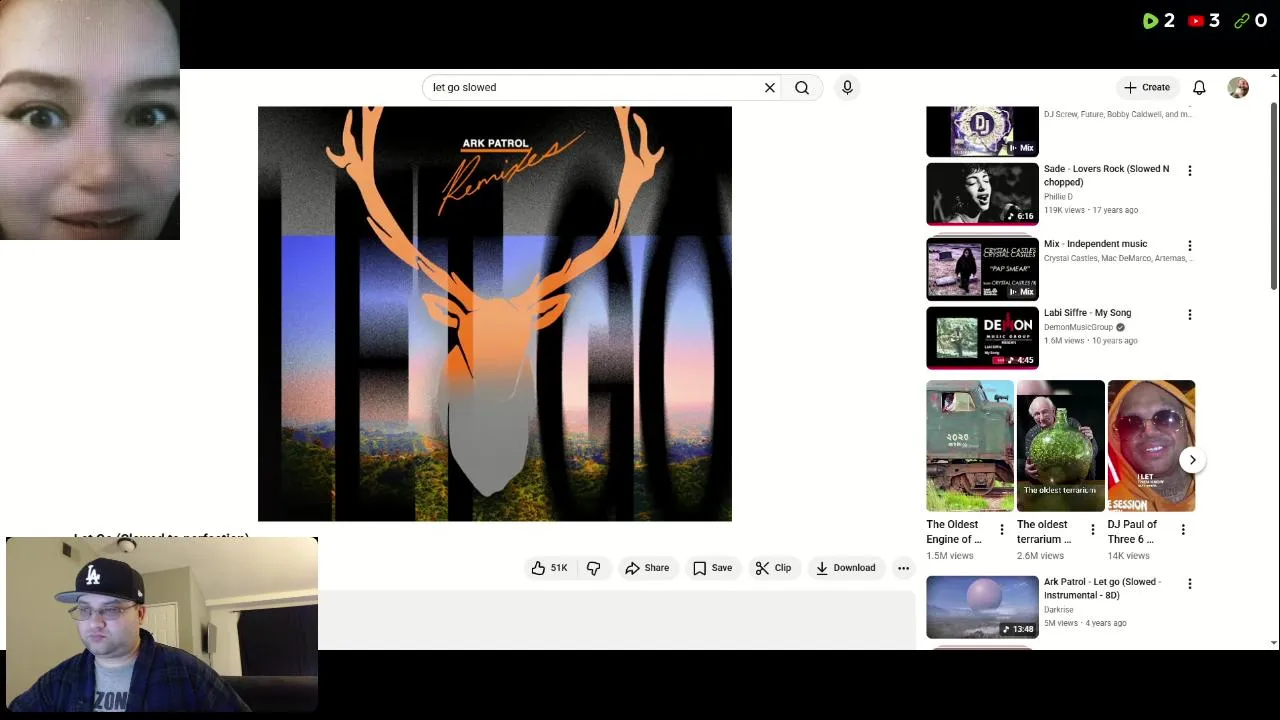The width and height of the screenshot is (1280, 720).
Task: Open Sade - Lovers Rock thumbnail
Action: point(982,194)
